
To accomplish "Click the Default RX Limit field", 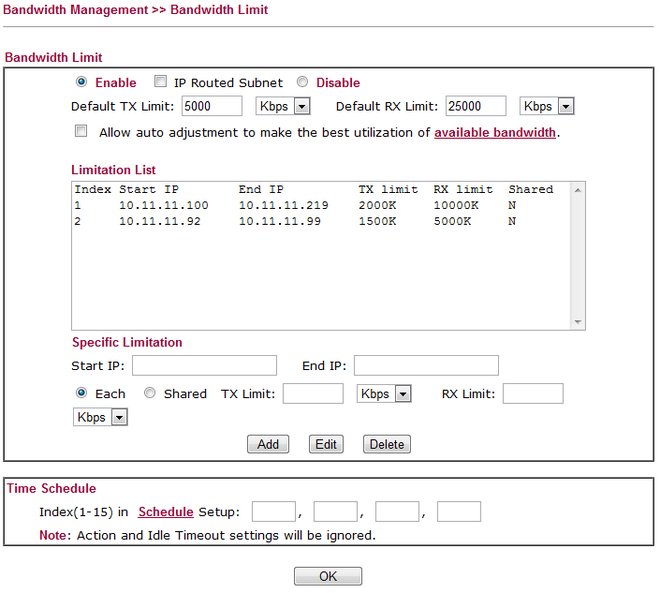I will click(476, 106).
